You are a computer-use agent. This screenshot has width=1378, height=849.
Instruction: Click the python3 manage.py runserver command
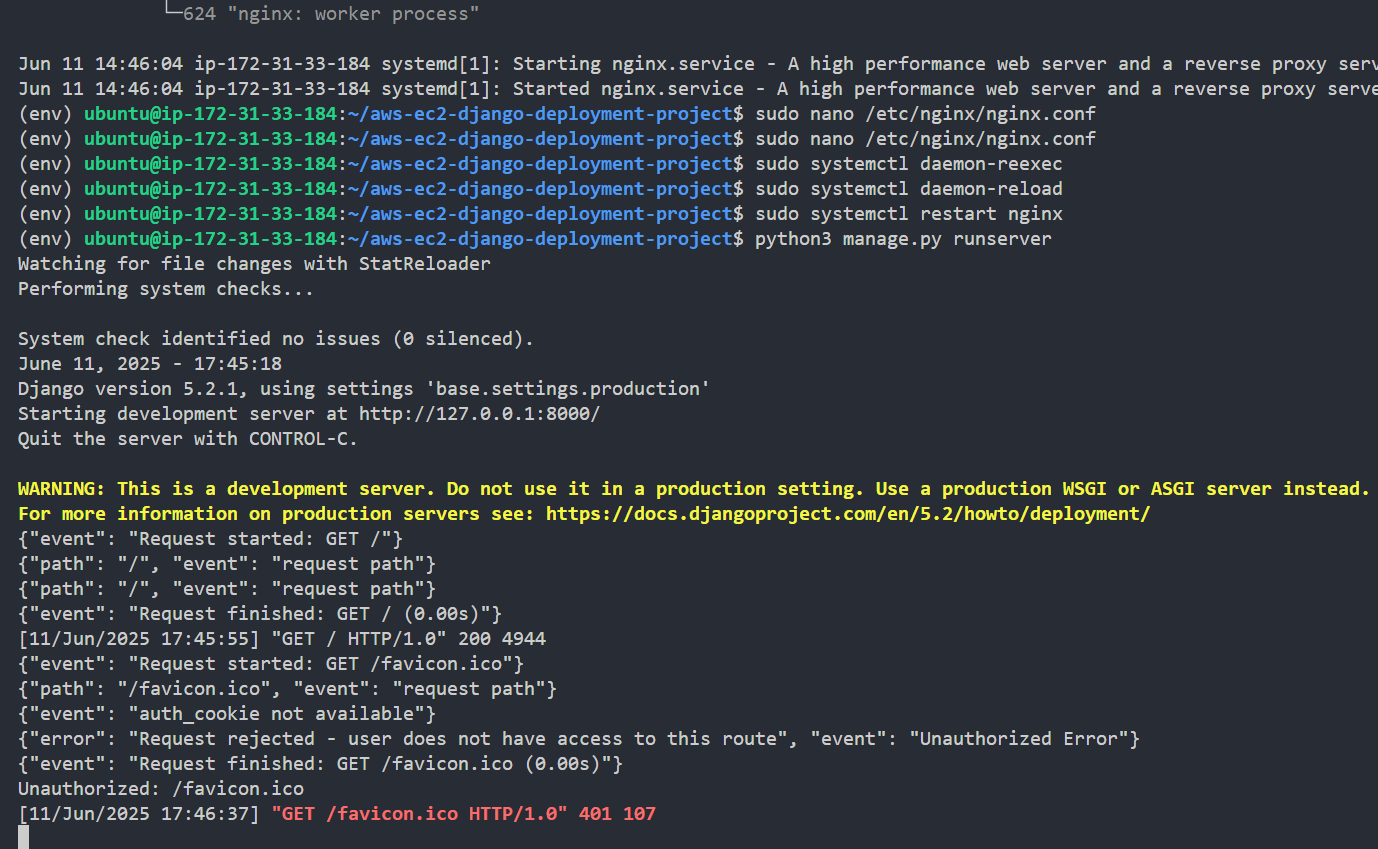pyautogui.click(x=903, y=239)
